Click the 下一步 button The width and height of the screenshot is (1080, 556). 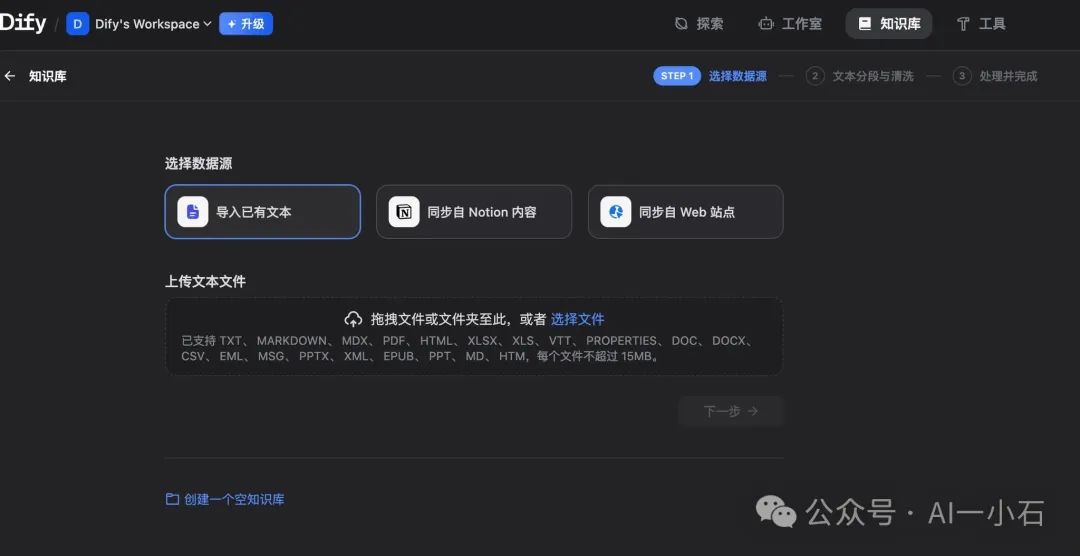731,411
